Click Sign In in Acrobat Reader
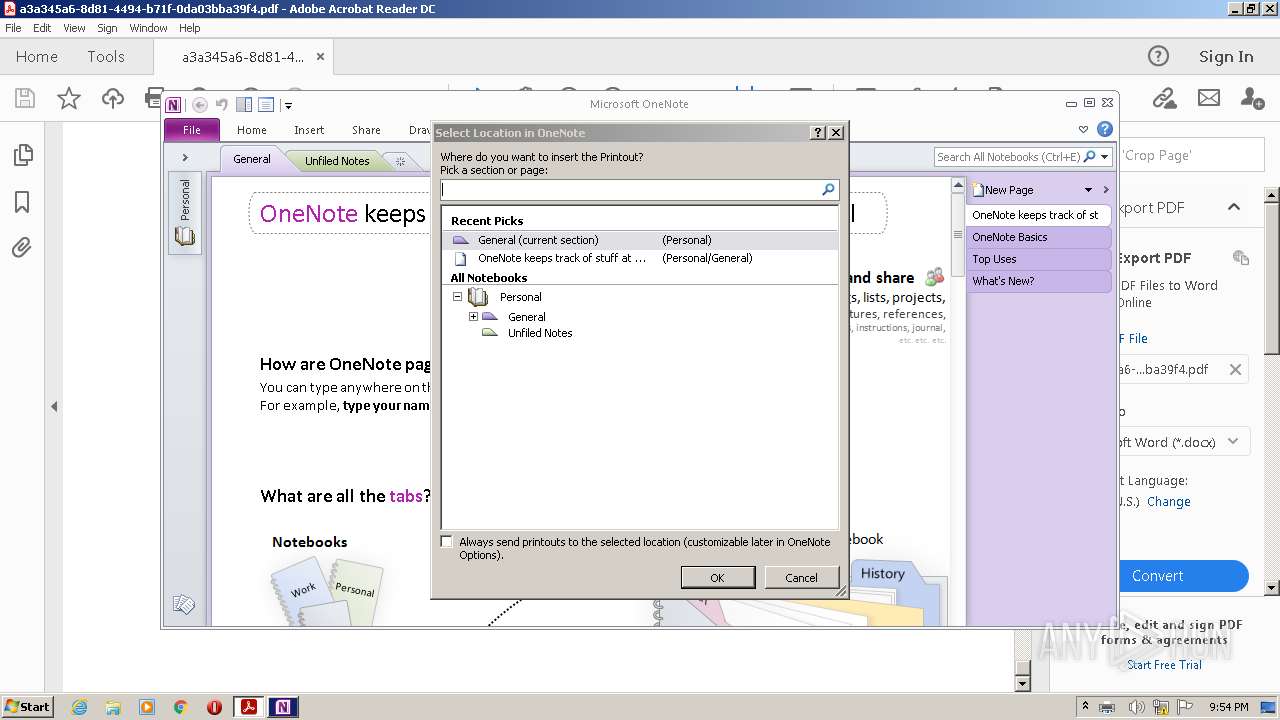This screenshot has height=720, width=1280. point(1226,57)
